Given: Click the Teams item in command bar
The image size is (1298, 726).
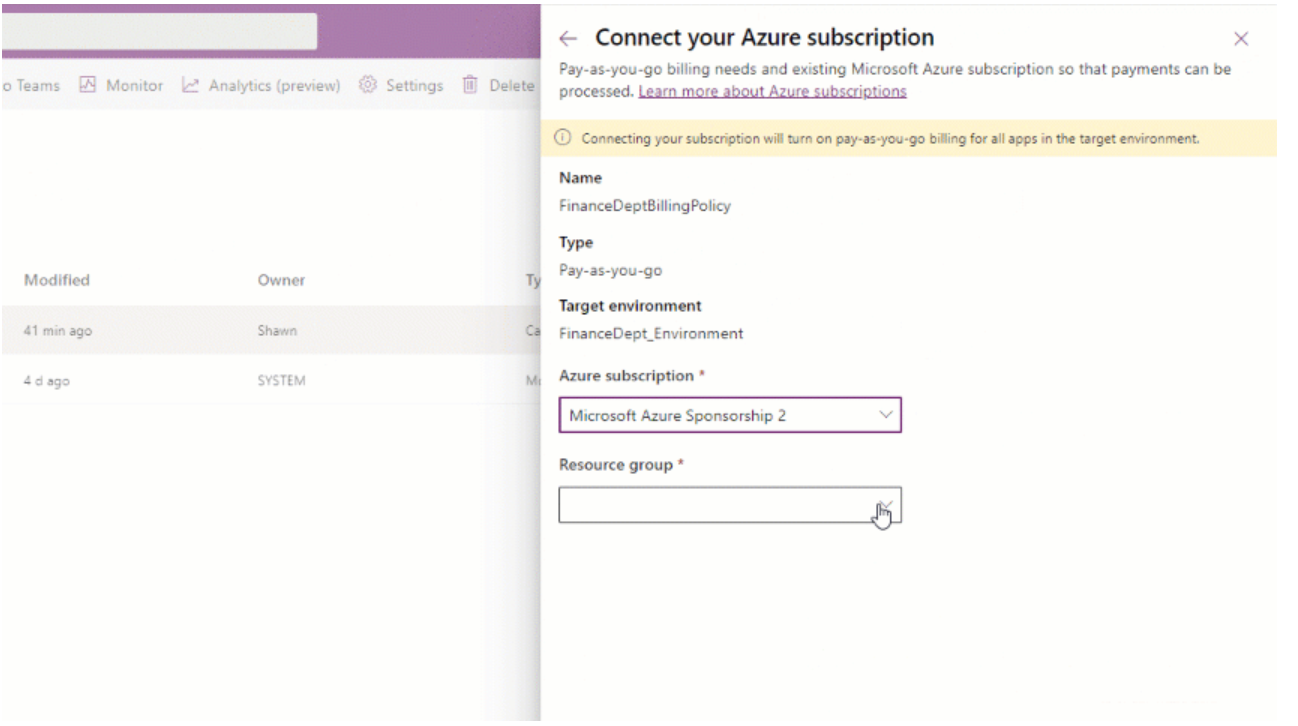Looking at the screenshot, I should click(33, 86).
